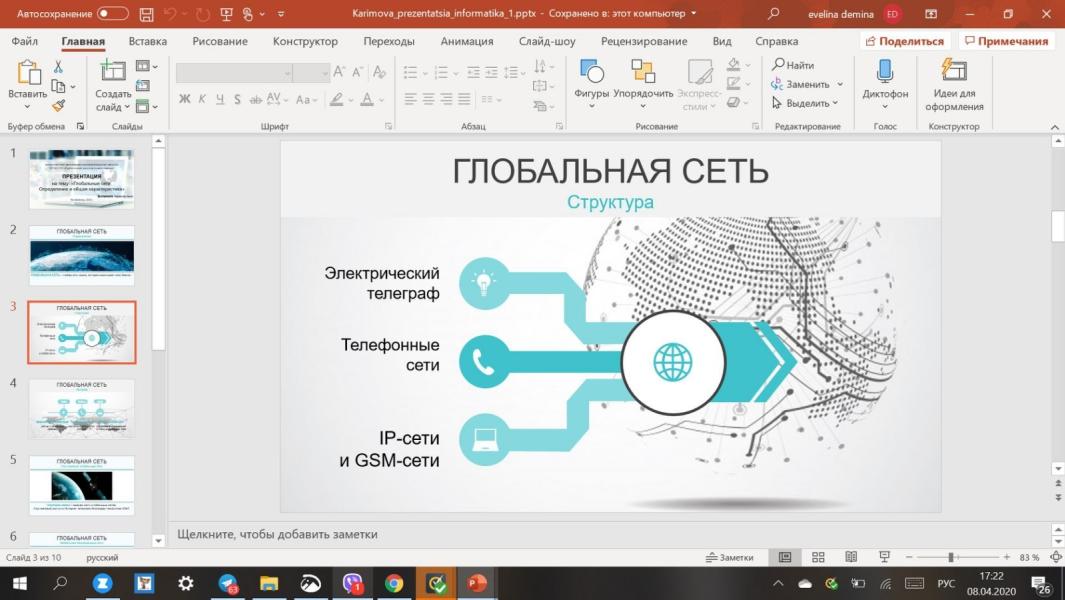Toggle the Заметки notes pane
This screenshot has height=600, width=1065.
tap(729, 557)
